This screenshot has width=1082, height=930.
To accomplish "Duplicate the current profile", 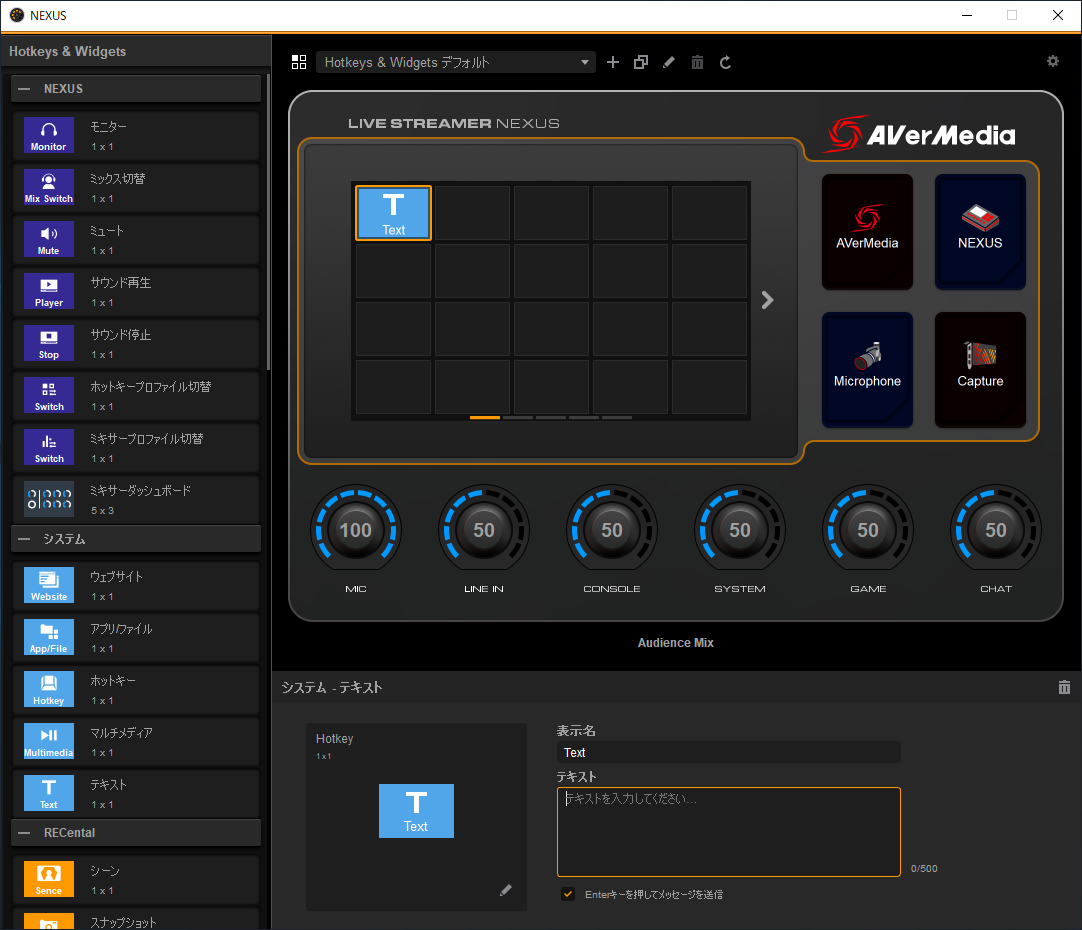I will tap(641, 63).
